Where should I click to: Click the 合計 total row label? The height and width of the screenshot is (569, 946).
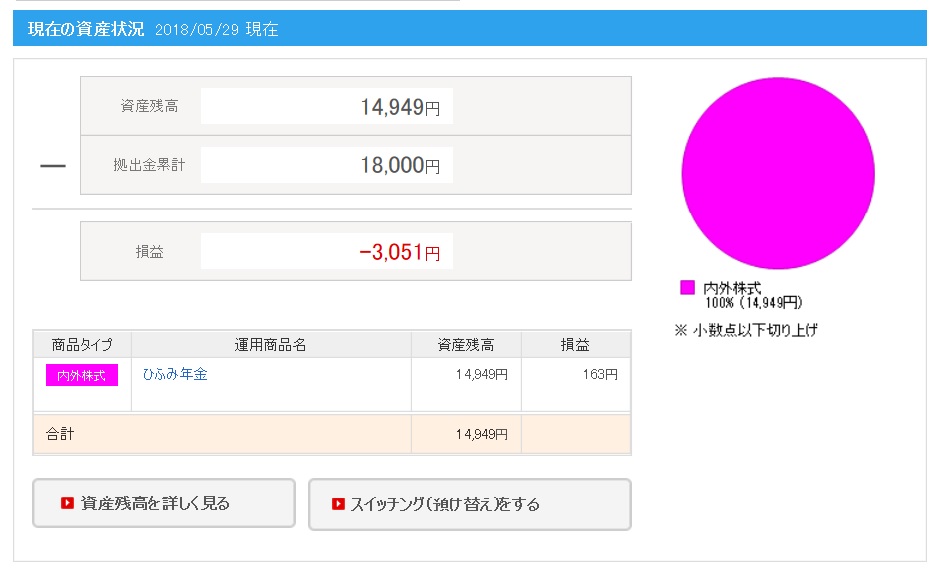60,434
